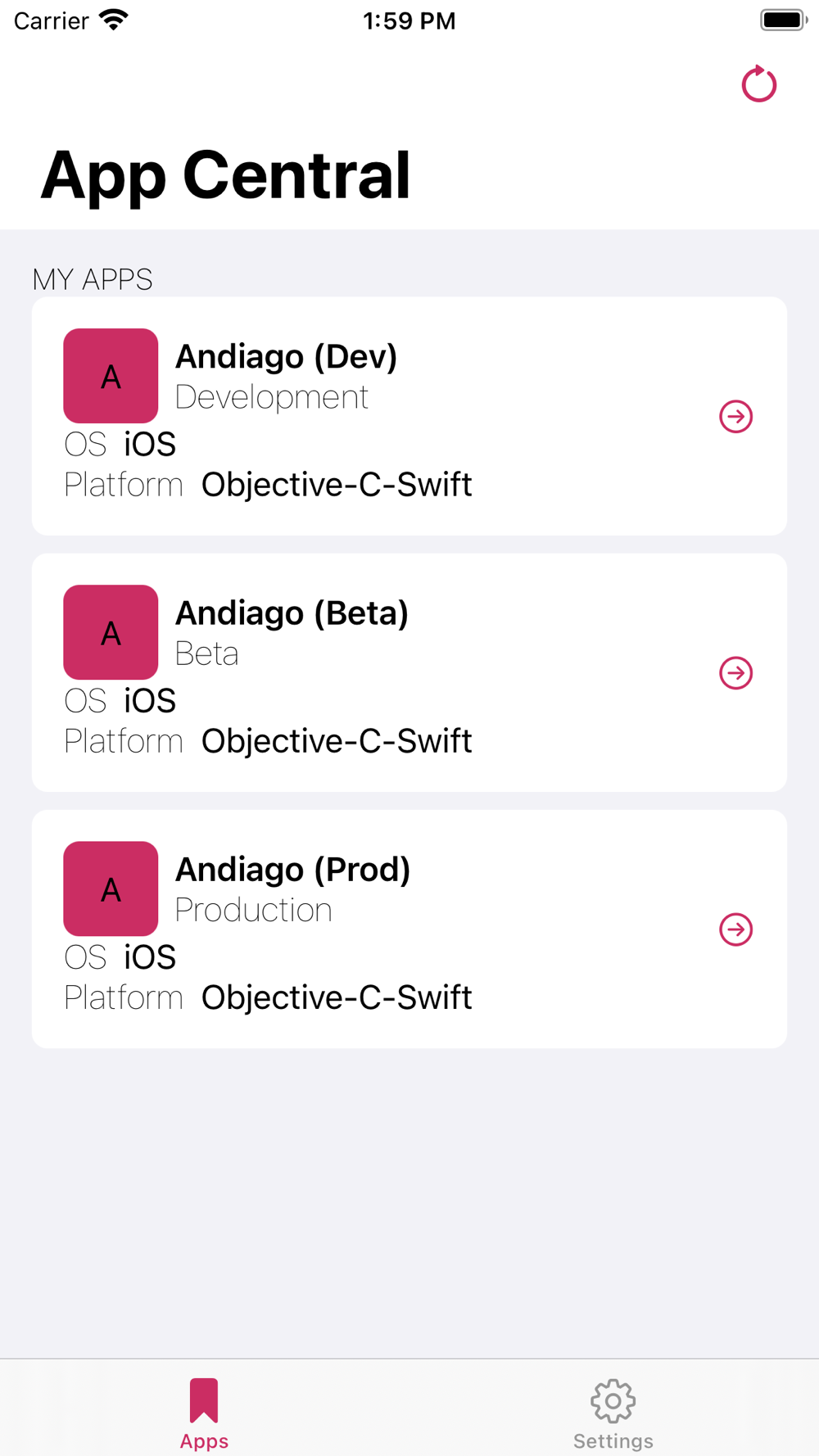Open Andiago (Beta) via arrow circle icon

tap(735, 673)
